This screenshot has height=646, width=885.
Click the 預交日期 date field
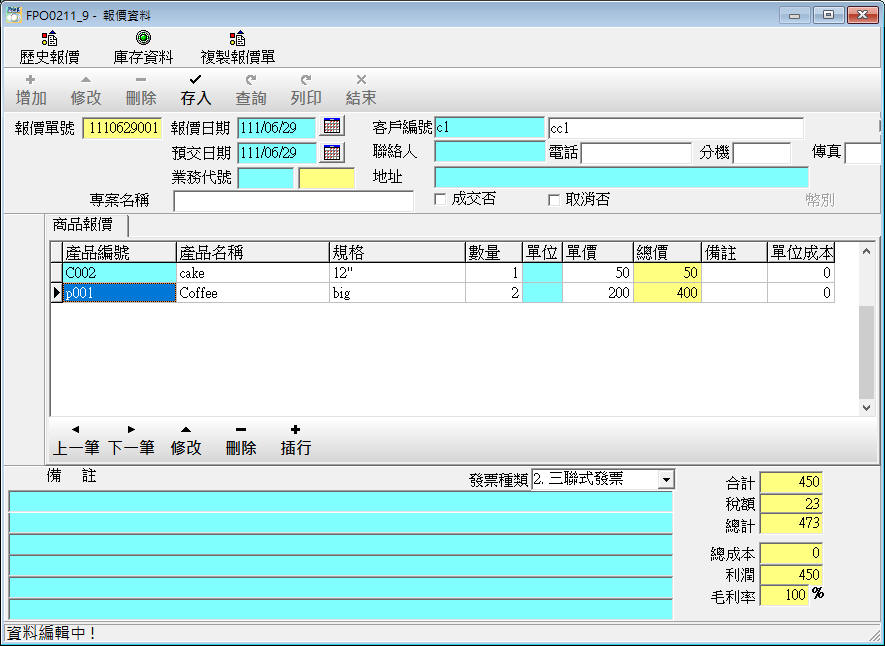(277, 153)
